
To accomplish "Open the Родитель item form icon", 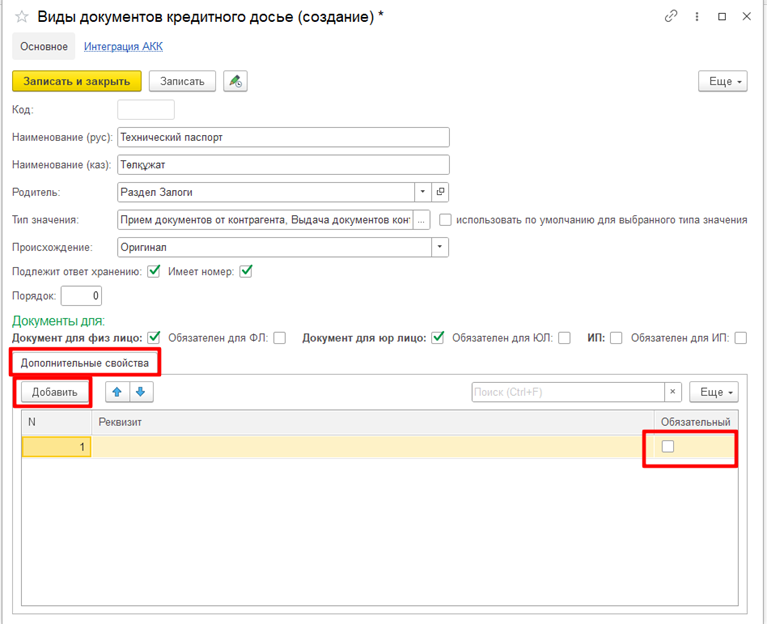I will (x=440, y=192).
